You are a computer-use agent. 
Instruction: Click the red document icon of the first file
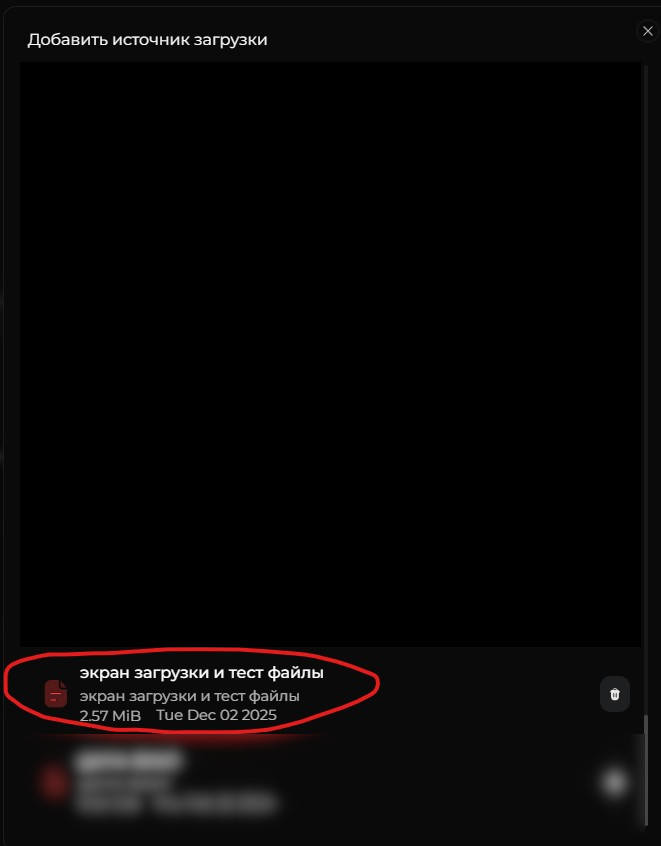tap(56, 693)
